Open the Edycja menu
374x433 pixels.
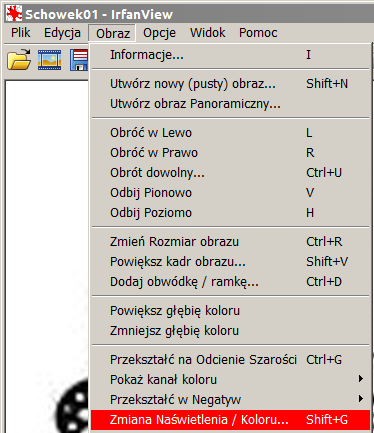click(62, 33)
